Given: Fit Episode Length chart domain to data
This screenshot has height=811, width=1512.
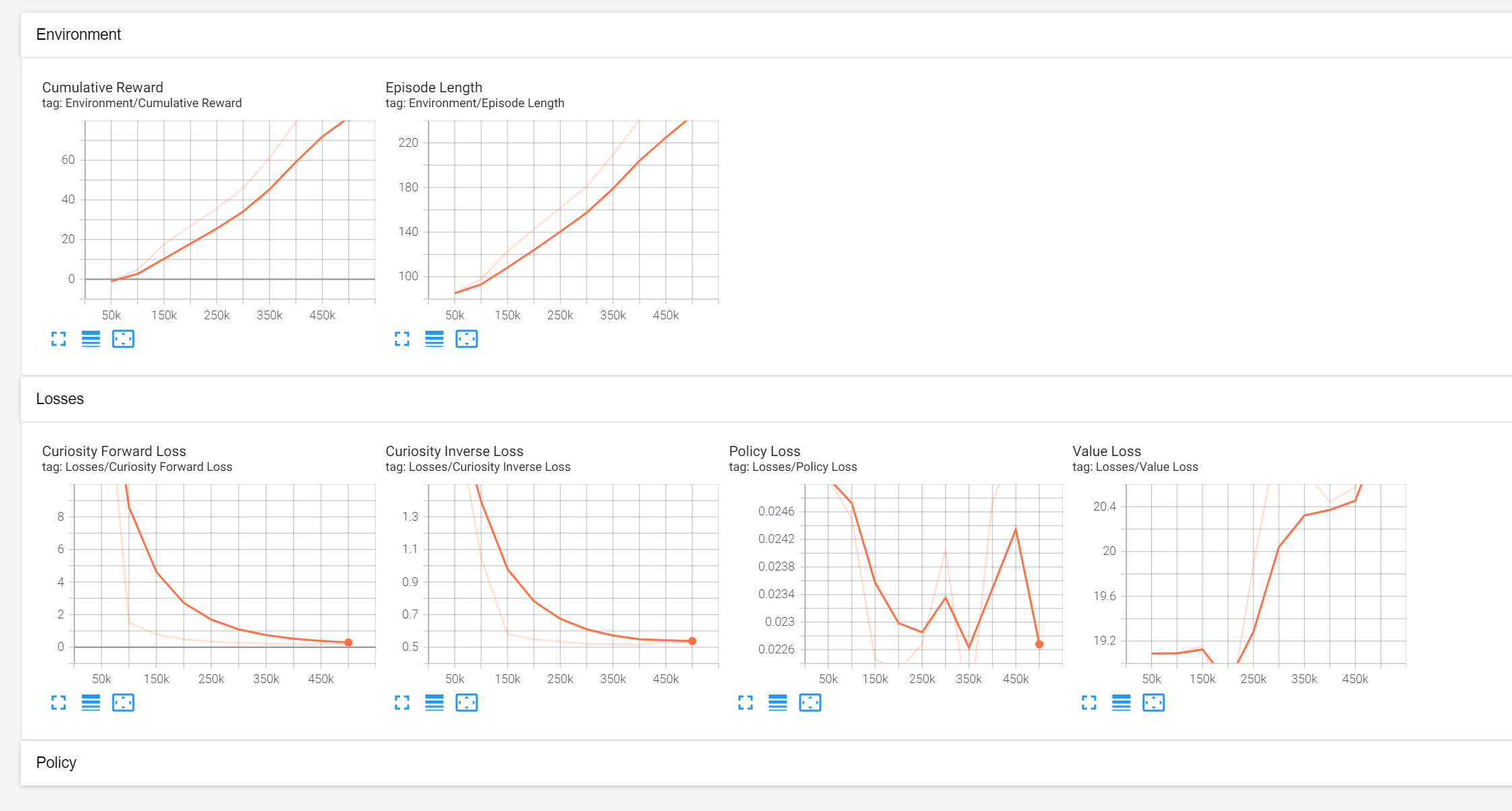Looking at the screenshot, I should pyautogui.click(x=467, y=339).
